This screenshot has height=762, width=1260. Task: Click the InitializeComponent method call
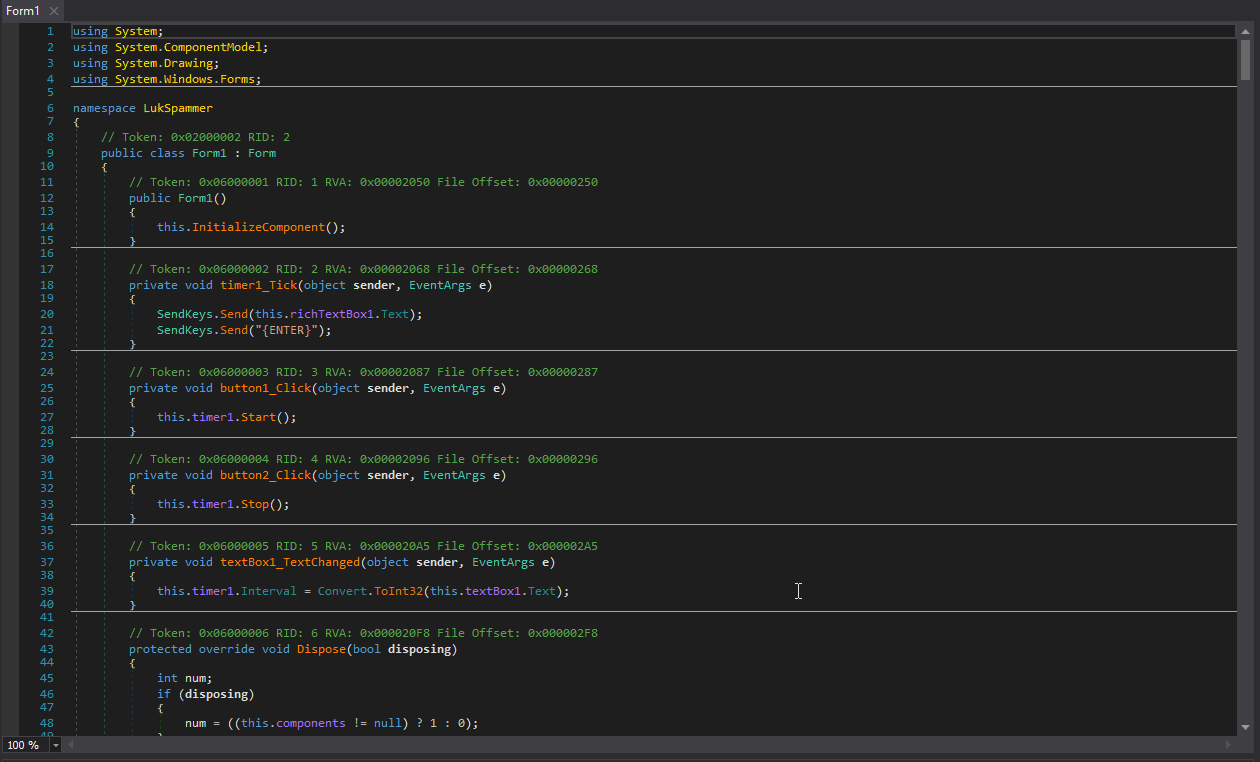click(x=259, y=227)
